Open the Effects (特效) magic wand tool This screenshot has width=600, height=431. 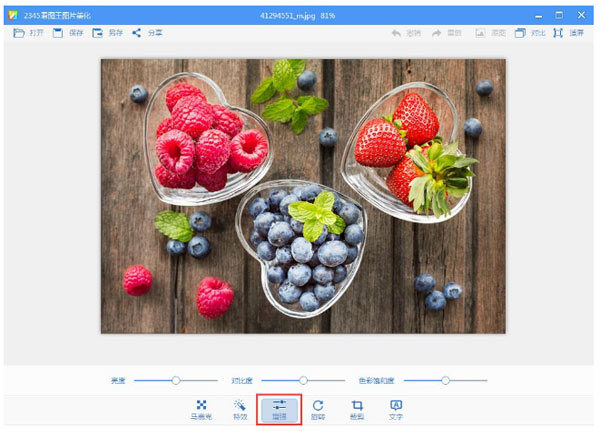pos(240,410)
